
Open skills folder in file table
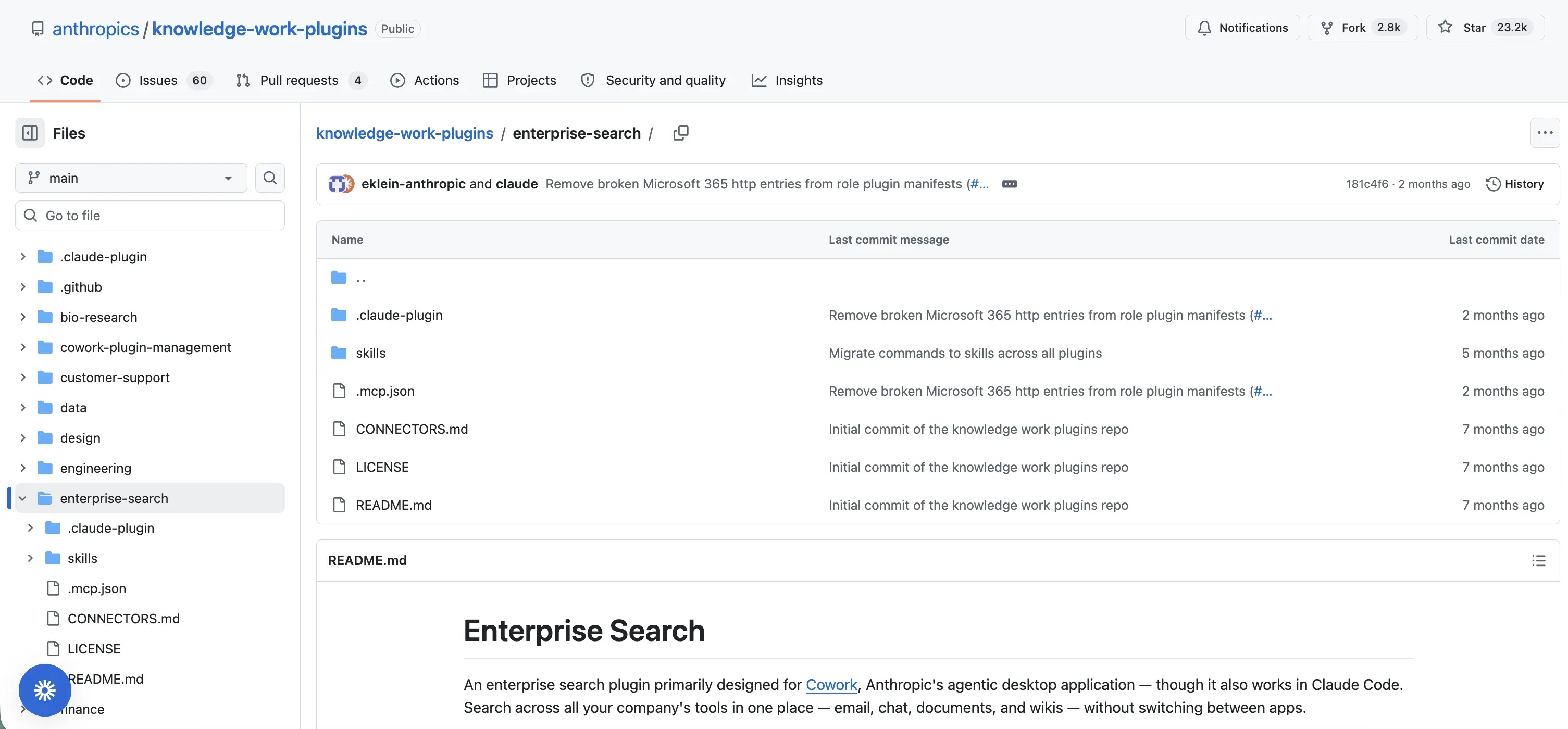(371, 353)
